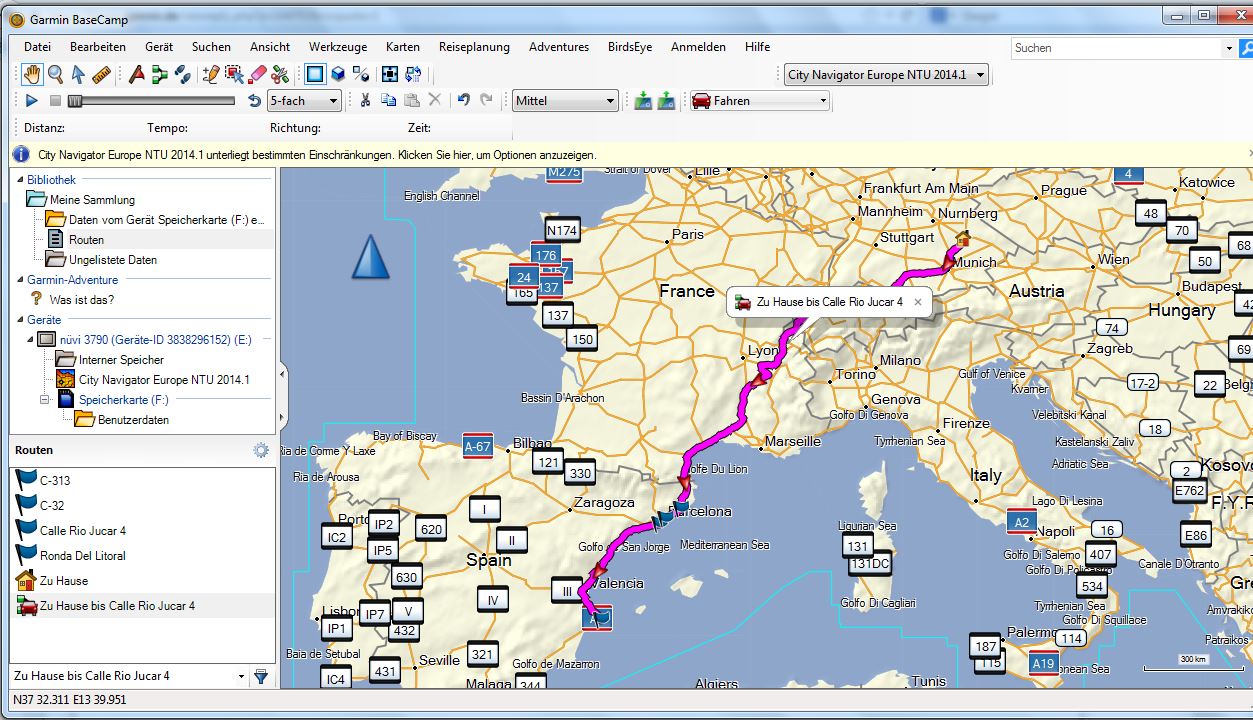
Task: Switch to 2D map view
Action: coord(315,74)
